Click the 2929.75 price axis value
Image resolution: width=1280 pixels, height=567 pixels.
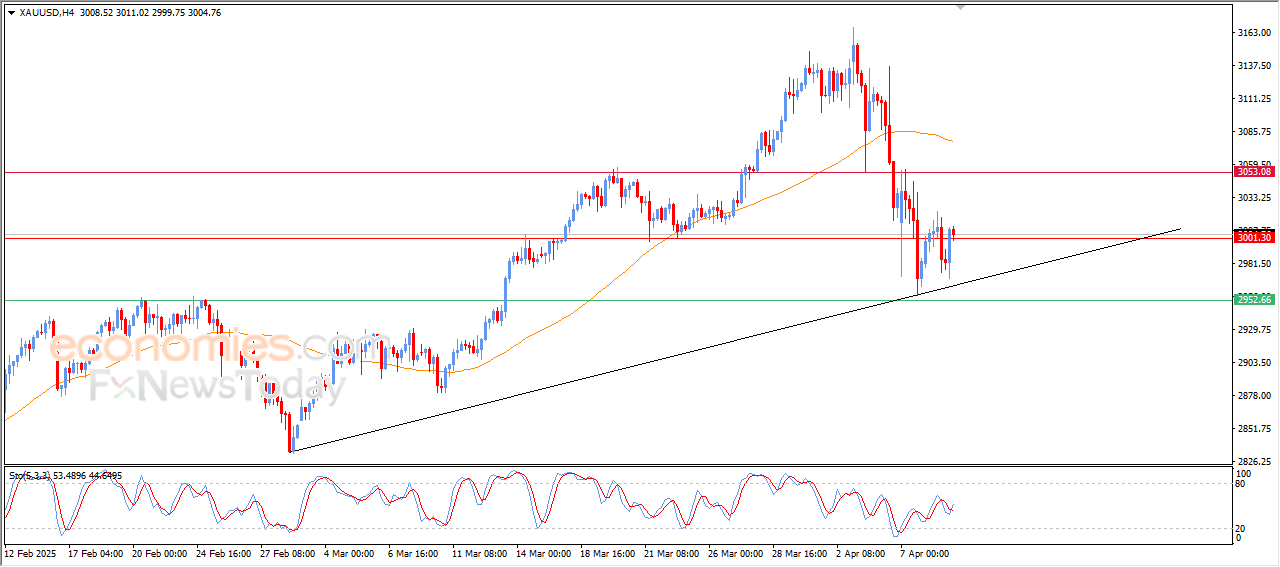click(x=1254, y=330)
